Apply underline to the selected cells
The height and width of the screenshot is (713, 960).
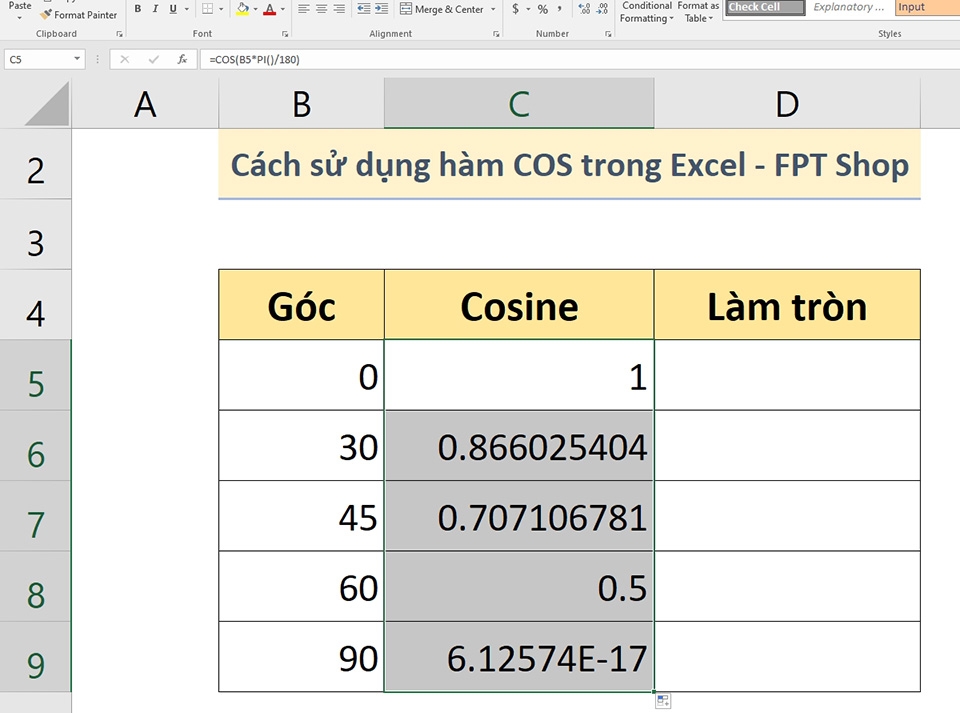[x=171, y=7]
